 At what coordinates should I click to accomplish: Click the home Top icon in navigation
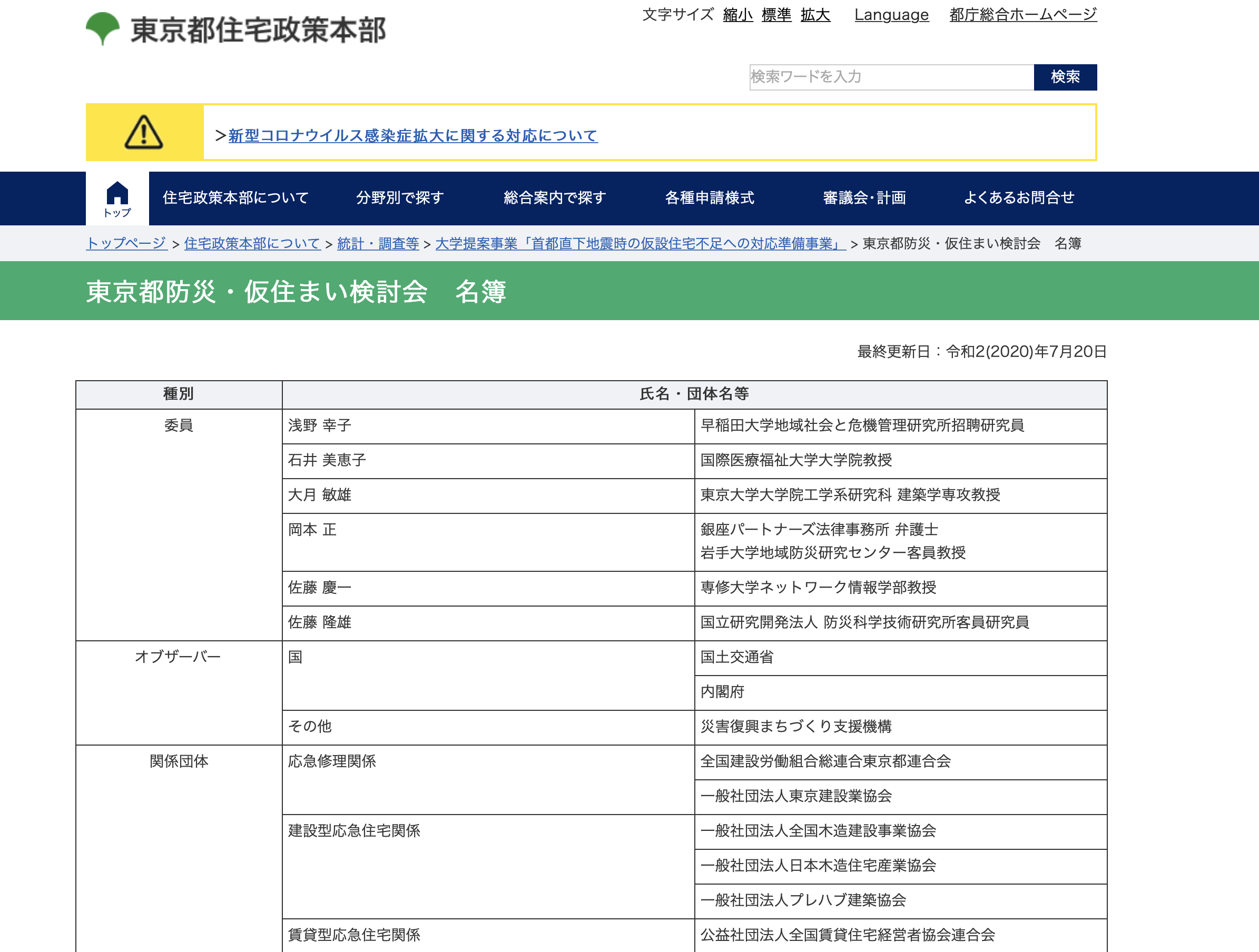point(117,199)
